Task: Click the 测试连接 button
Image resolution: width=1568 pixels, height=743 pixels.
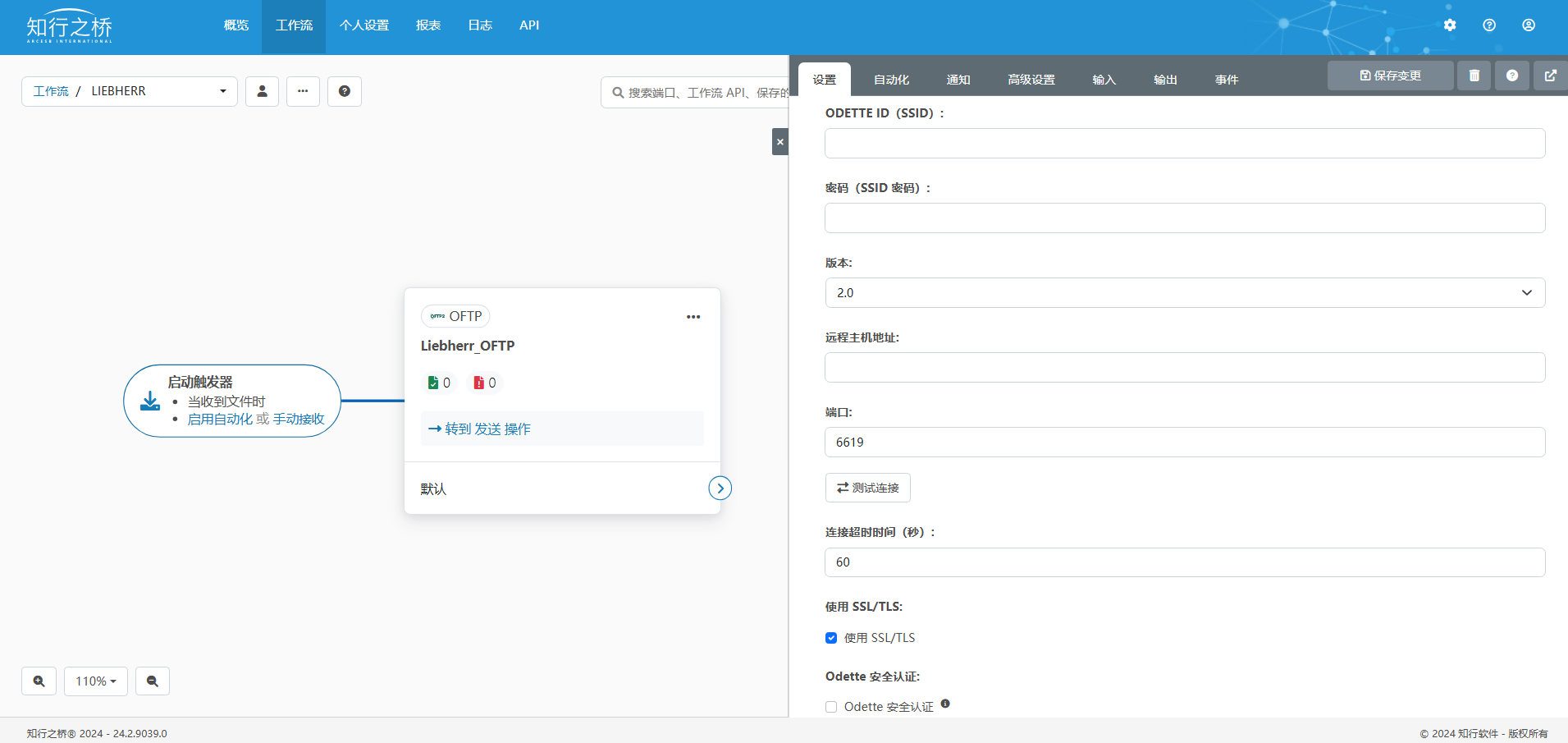Action: tap(868, 488)
